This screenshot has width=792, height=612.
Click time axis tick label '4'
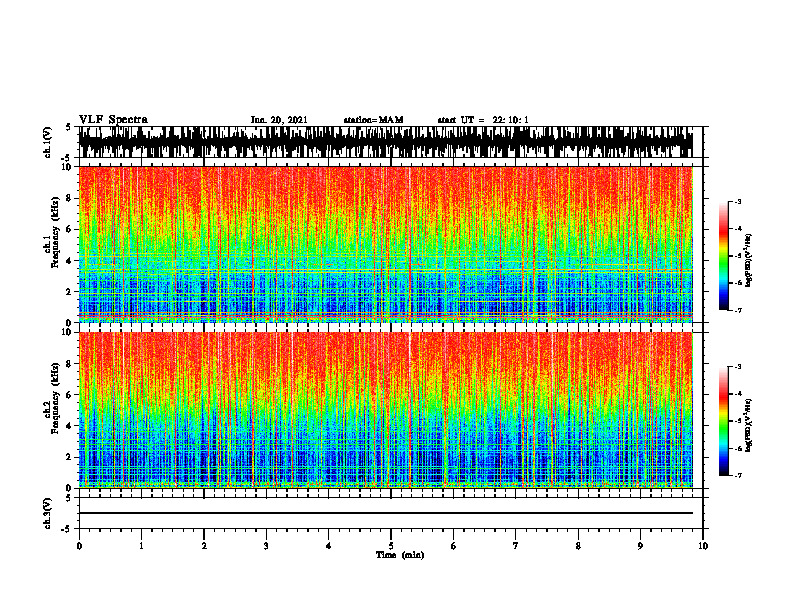[x=329, y=546]
